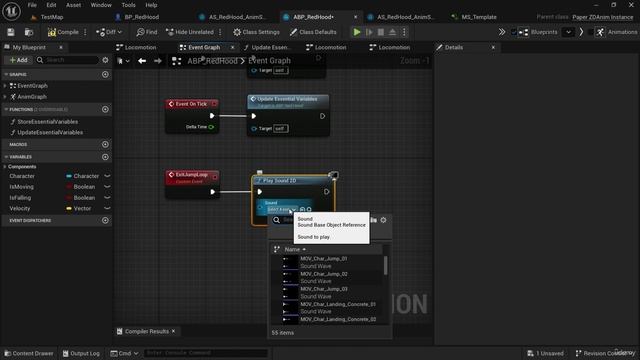The height and width of the screenshot is (360, 640).
Task: Open the Tools menu
Action: [128, 5]
